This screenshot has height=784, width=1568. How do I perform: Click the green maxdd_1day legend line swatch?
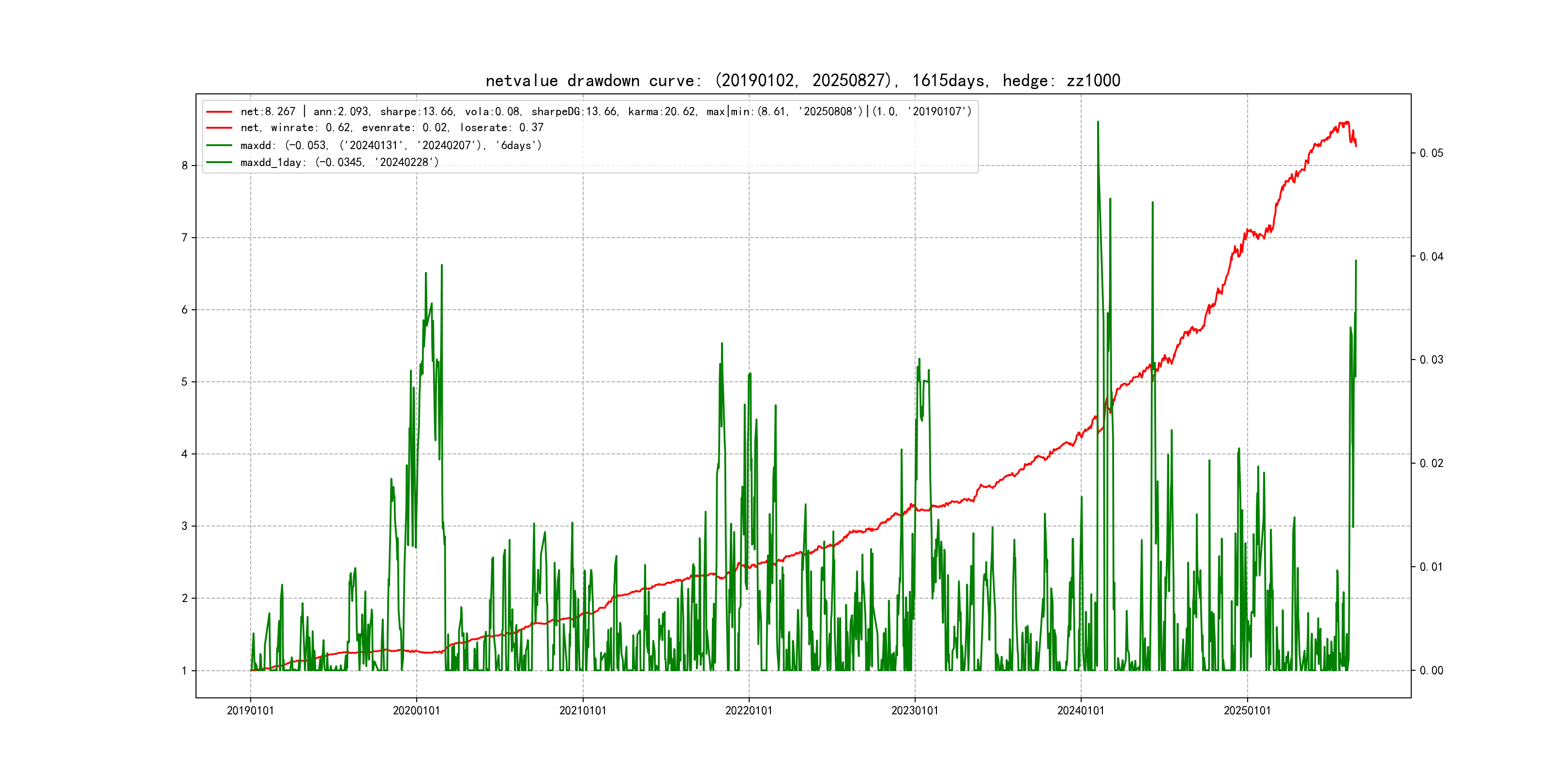pos(219,163)
